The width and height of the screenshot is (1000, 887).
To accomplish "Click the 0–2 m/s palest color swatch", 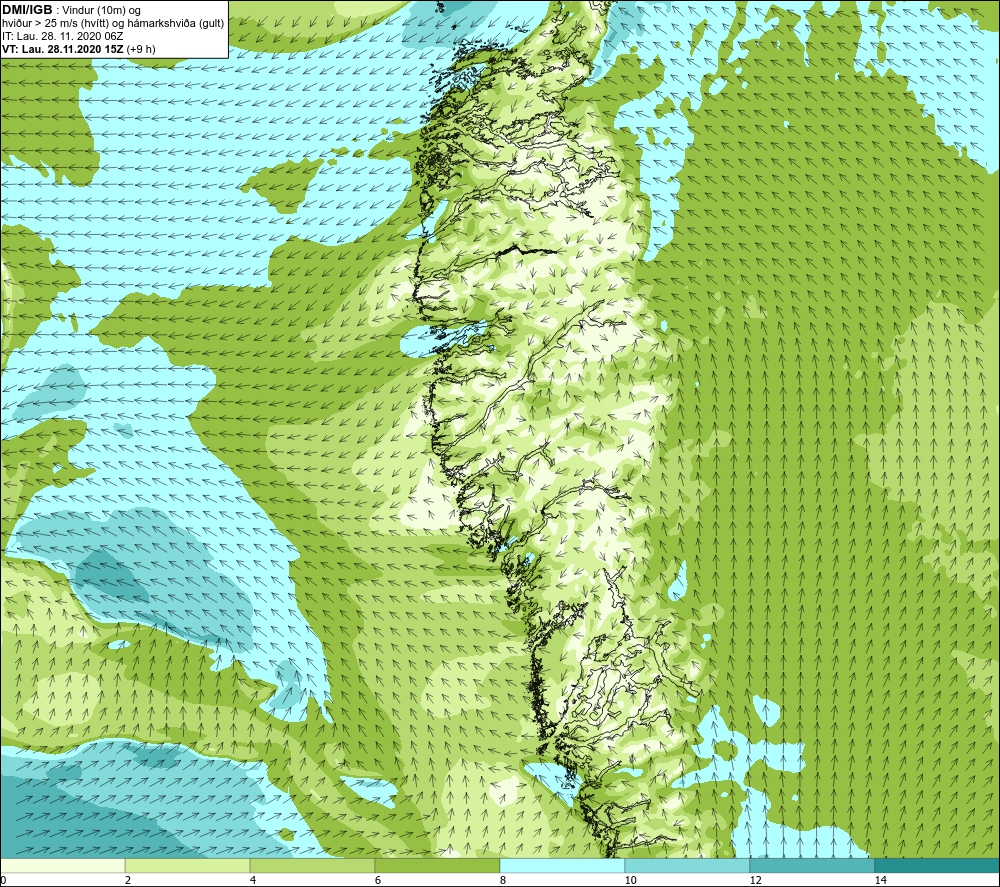I will tap(62, 866).
